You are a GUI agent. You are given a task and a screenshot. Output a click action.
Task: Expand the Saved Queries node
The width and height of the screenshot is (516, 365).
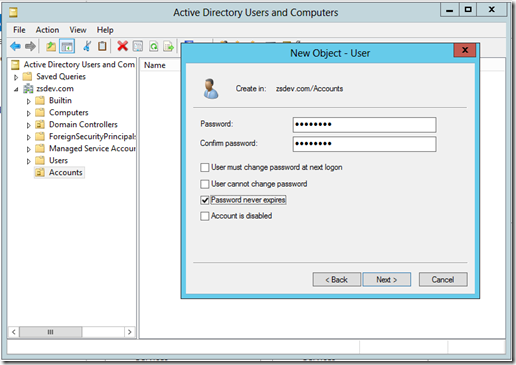click(x=16, y=77)
